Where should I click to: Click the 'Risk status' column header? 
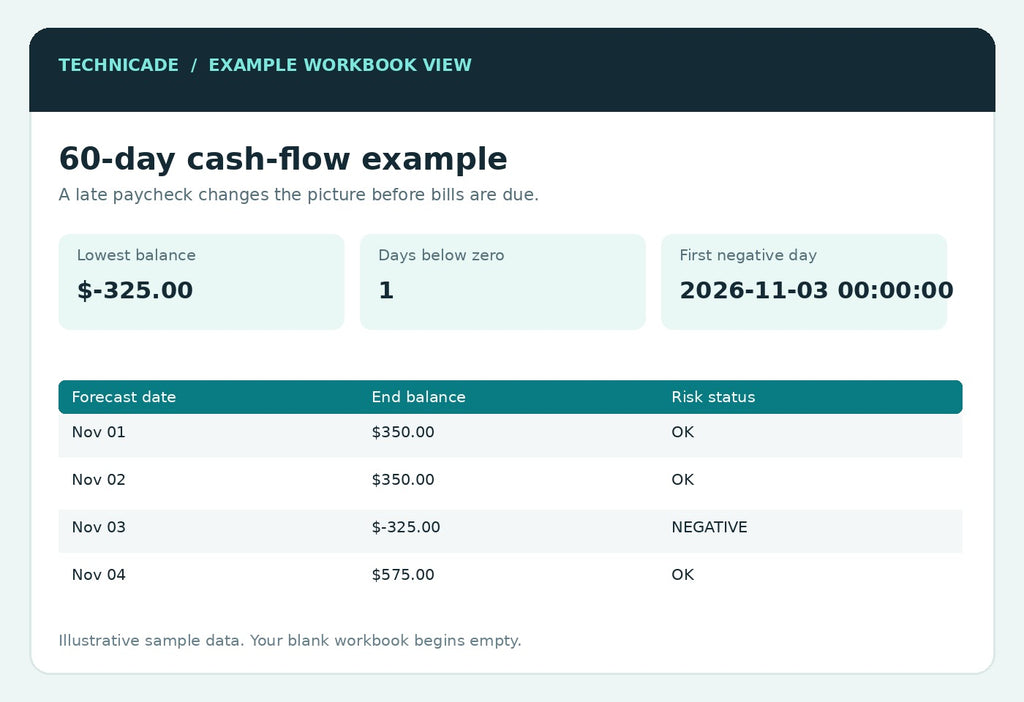pos(713,397)
